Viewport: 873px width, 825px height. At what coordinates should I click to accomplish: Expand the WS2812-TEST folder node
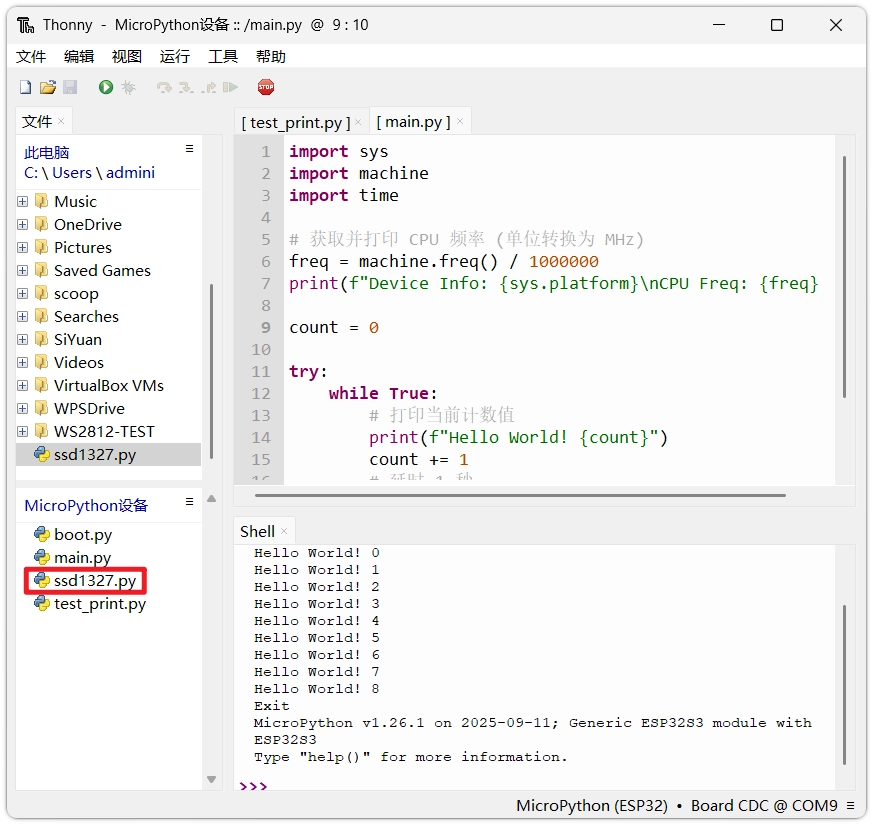pyautogui.click(x=22, y=431)
